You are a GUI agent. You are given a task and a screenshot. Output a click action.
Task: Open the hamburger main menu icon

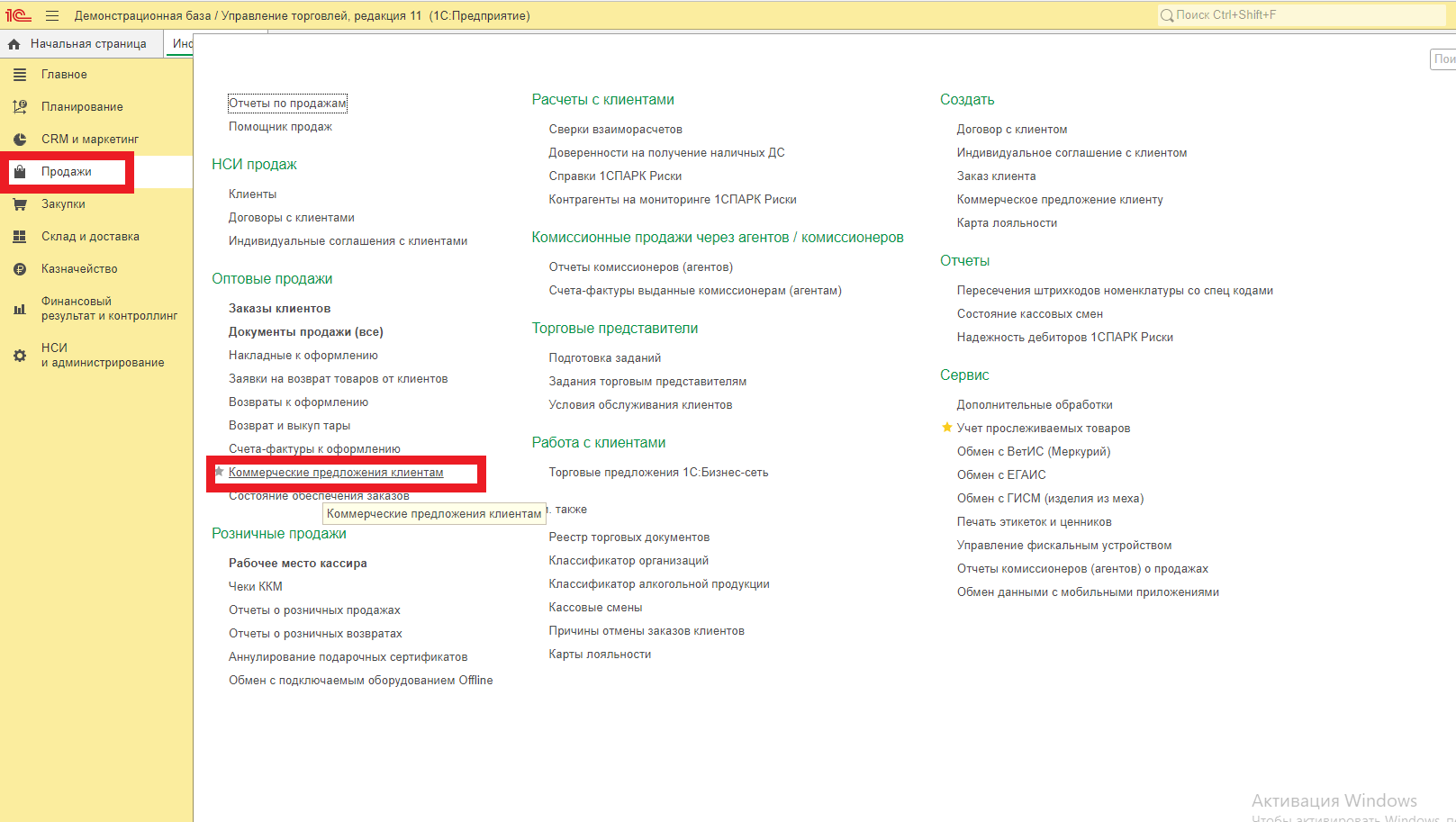pos(52,15)
